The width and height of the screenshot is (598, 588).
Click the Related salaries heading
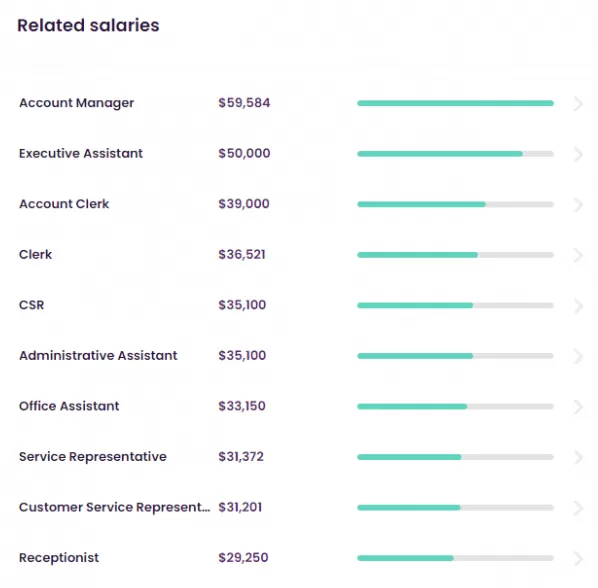[x=88, y=26]
